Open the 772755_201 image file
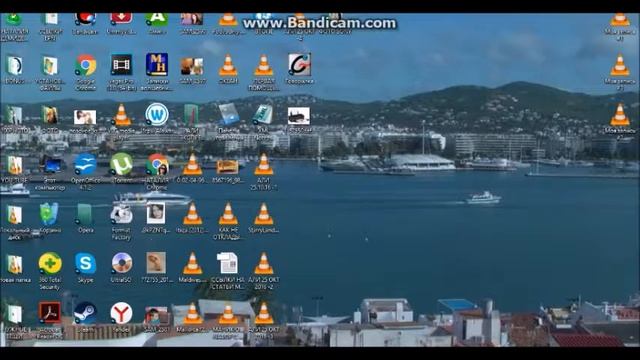This screenshot has width=640, height=360. point(156,262)
